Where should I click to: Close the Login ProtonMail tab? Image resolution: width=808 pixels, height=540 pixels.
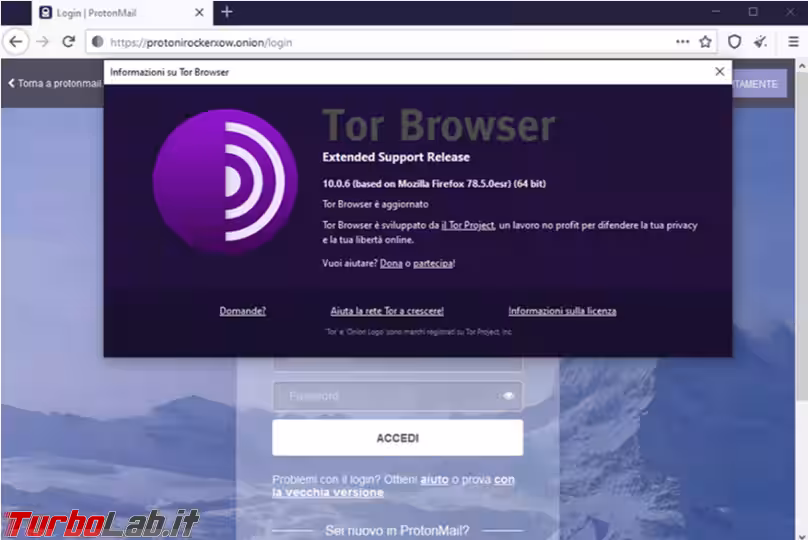click(199, 13)
